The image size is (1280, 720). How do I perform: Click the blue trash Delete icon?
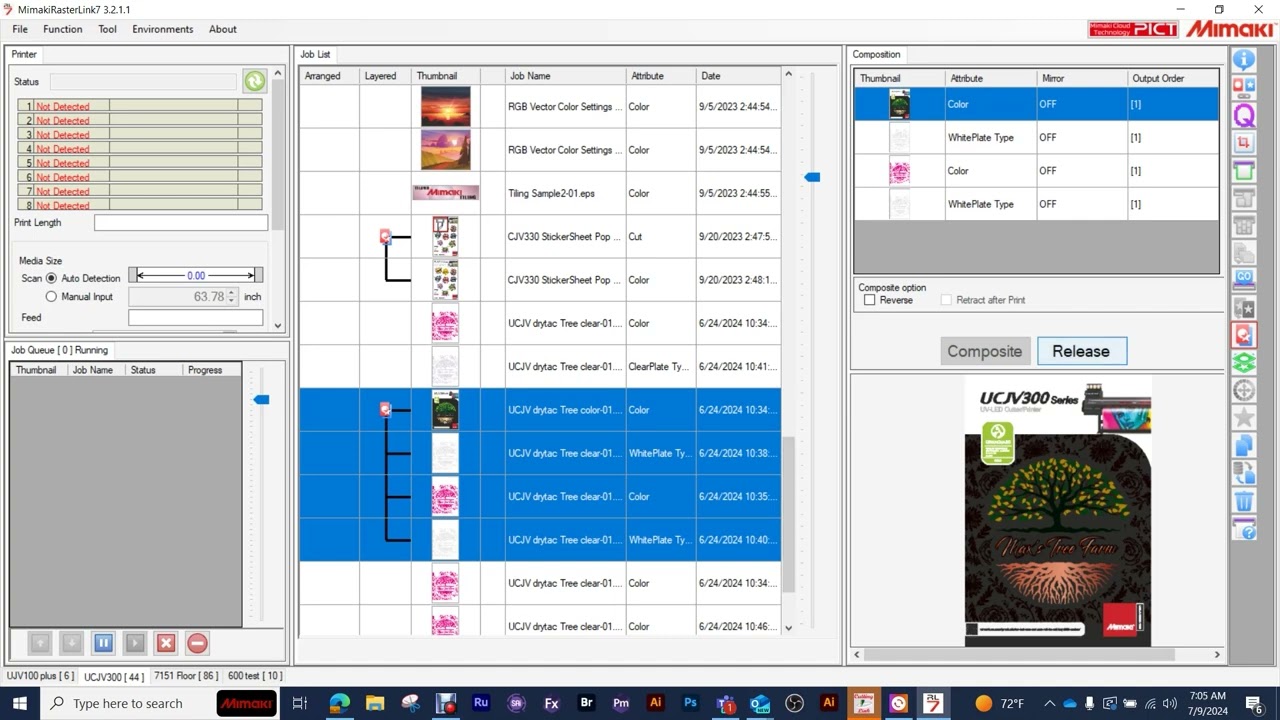coord(1243,500)
